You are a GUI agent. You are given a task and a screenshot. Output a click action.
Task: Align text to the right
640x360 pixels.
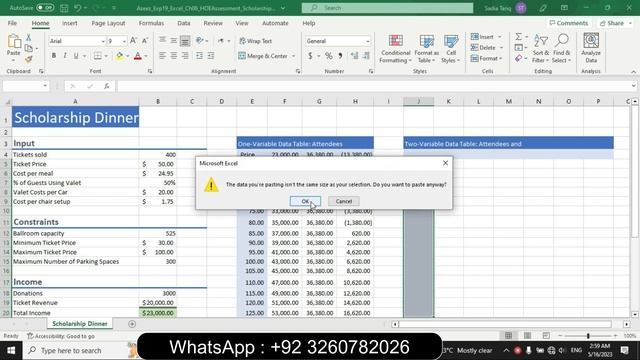[x=185, y=56]
